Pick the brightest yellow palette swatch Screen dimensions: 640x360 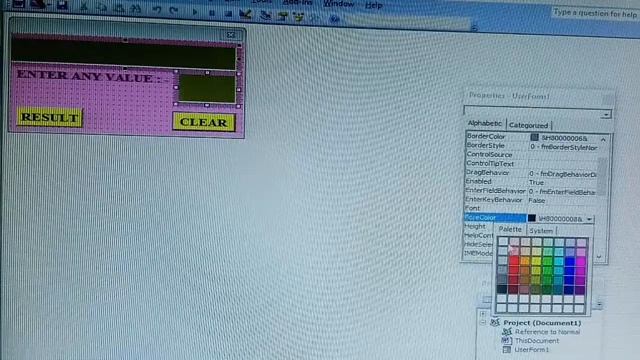click(536, 261)
